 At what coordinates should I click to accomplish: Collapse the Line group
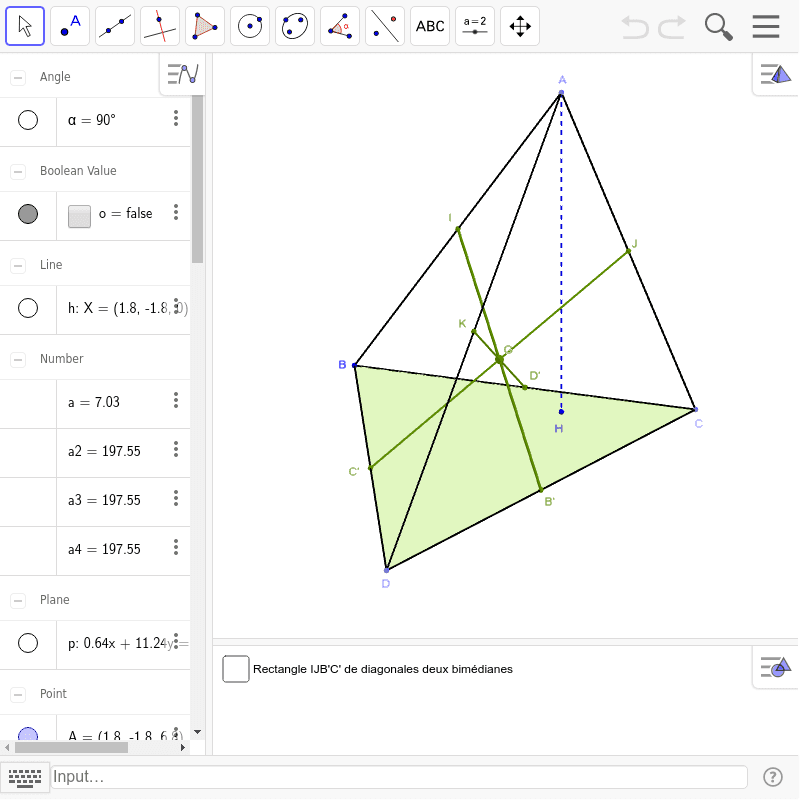point(18,265)
